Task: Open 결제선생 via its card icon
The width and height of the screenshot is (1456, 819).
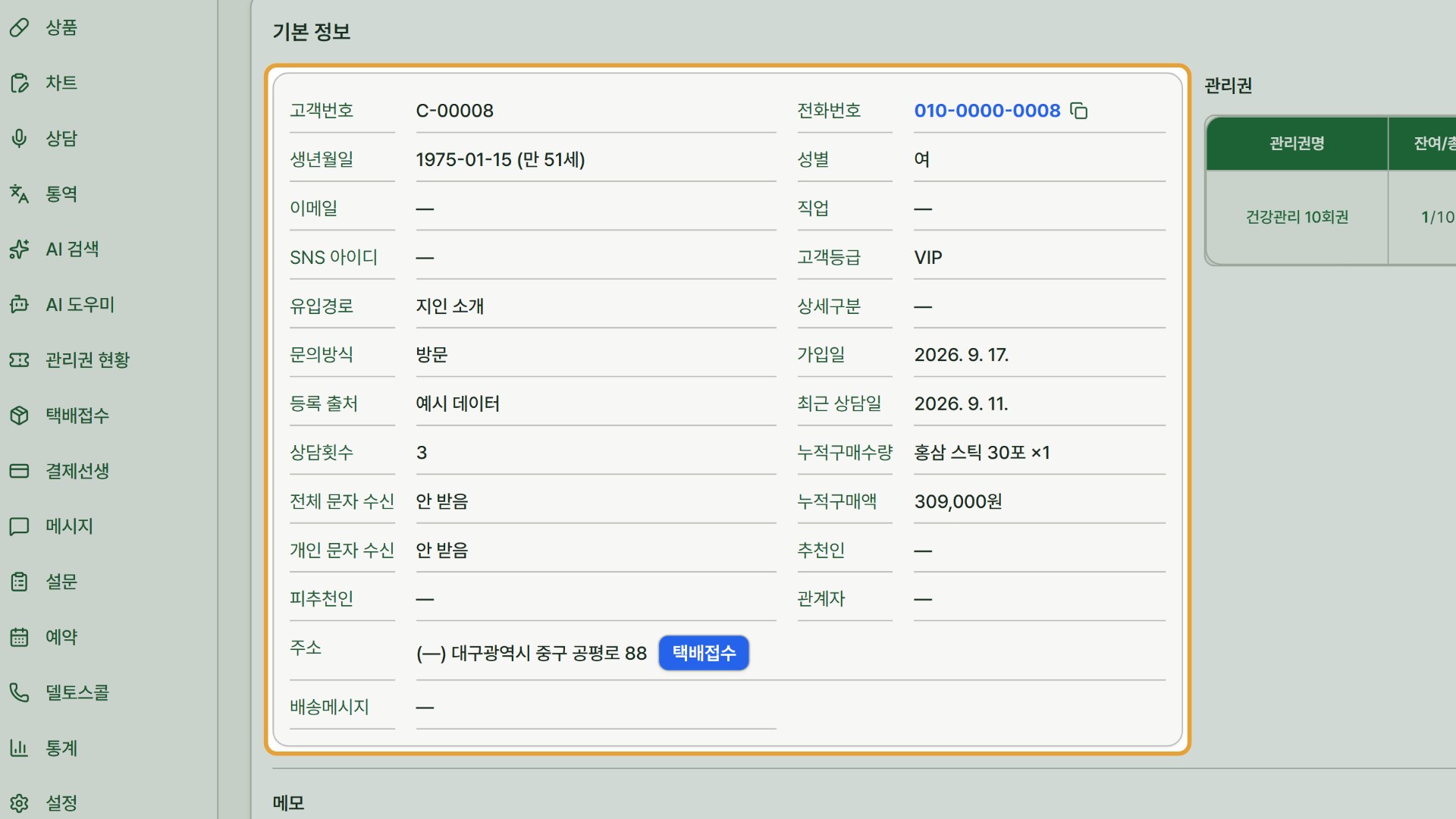Action: point(19,471)
